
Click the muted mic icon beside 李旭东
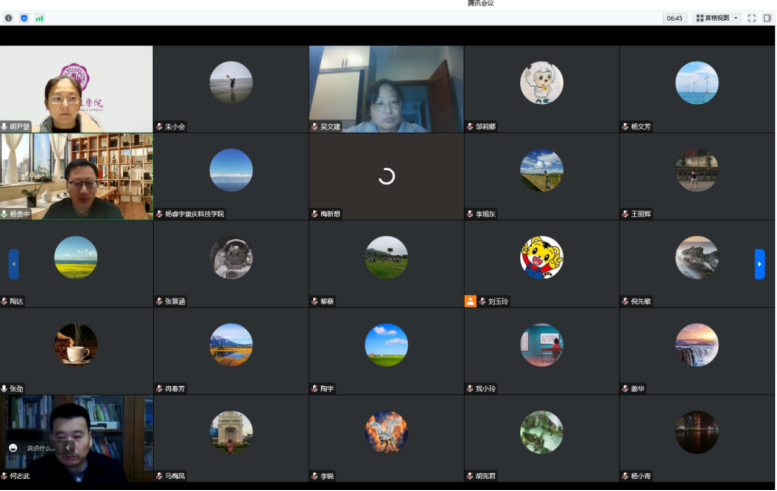coord(470,214)
